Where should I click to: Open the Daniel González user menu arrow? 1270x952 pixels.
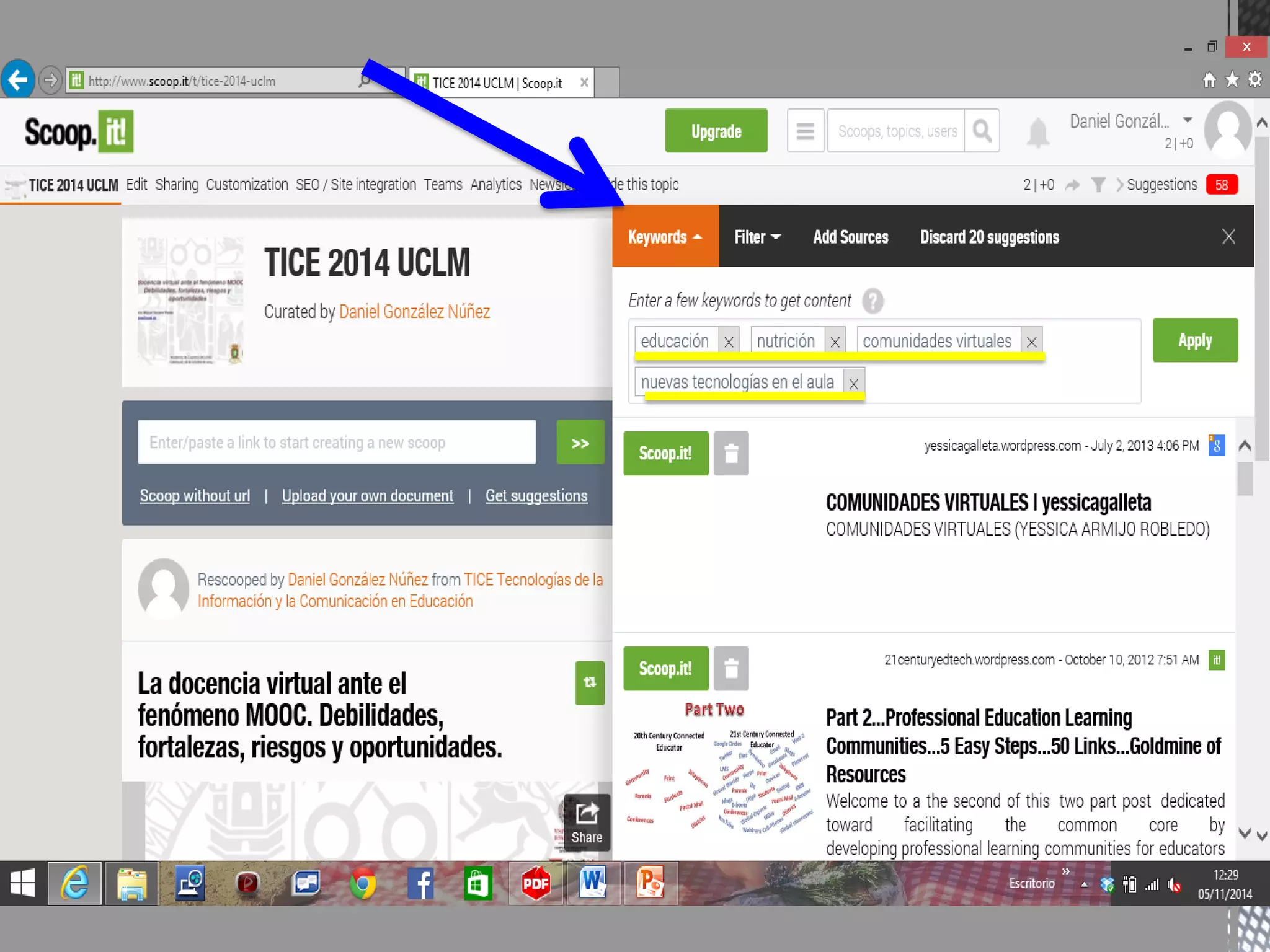point(1187,120)
